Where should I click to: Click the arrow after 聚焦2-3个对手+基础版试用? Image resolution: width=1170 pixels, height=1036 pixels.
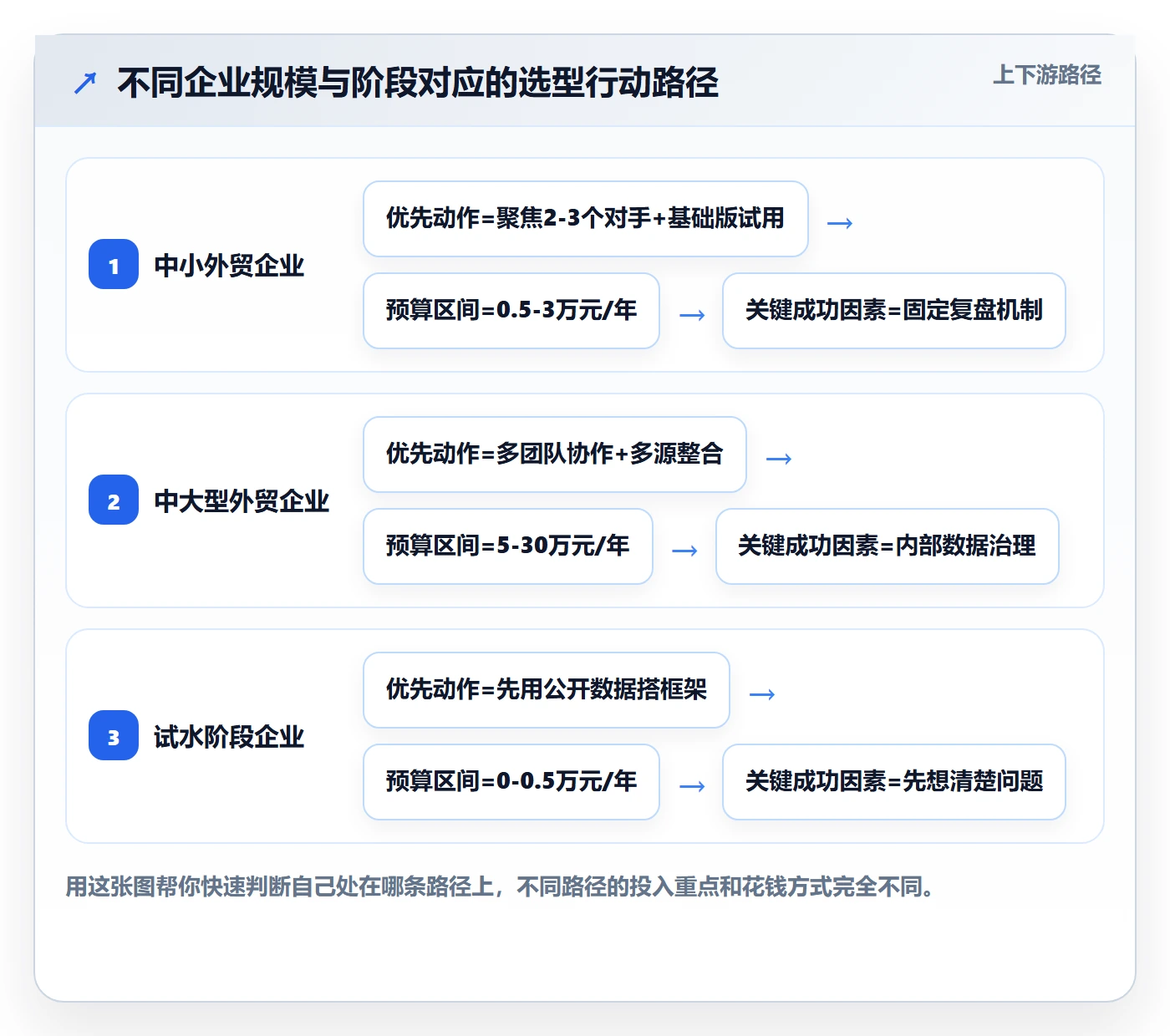tap(840, 223)
